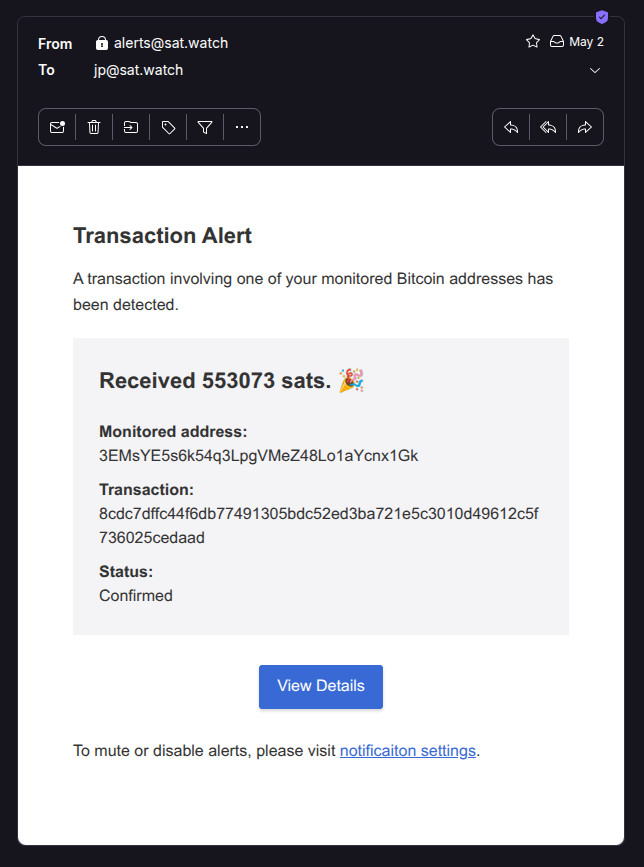Open the notificaiton settings link
644x867 pixels.
click(408, 750)
